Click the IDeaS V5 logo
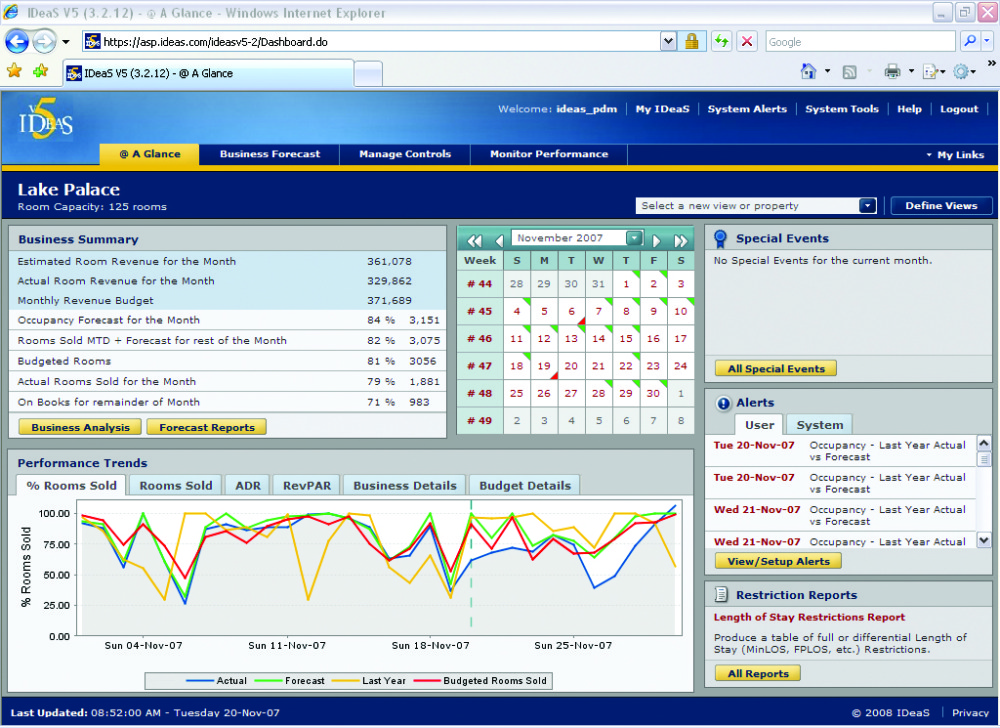The height and width of the screenshot is (728, 1000). (45, 120)
